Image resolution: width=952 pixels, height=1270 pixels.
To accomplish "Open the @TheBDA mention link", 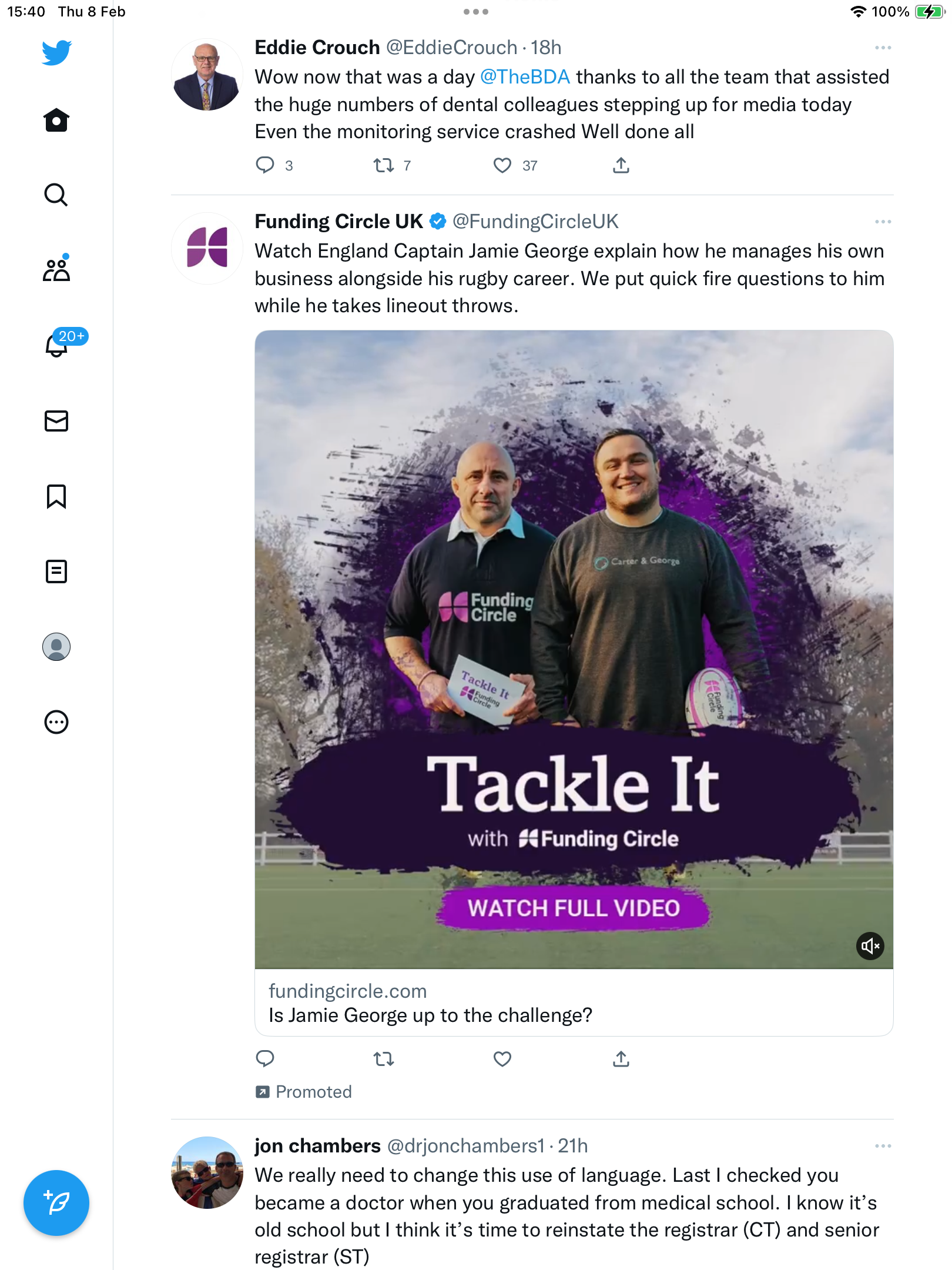I will click(x=525, y=77).
